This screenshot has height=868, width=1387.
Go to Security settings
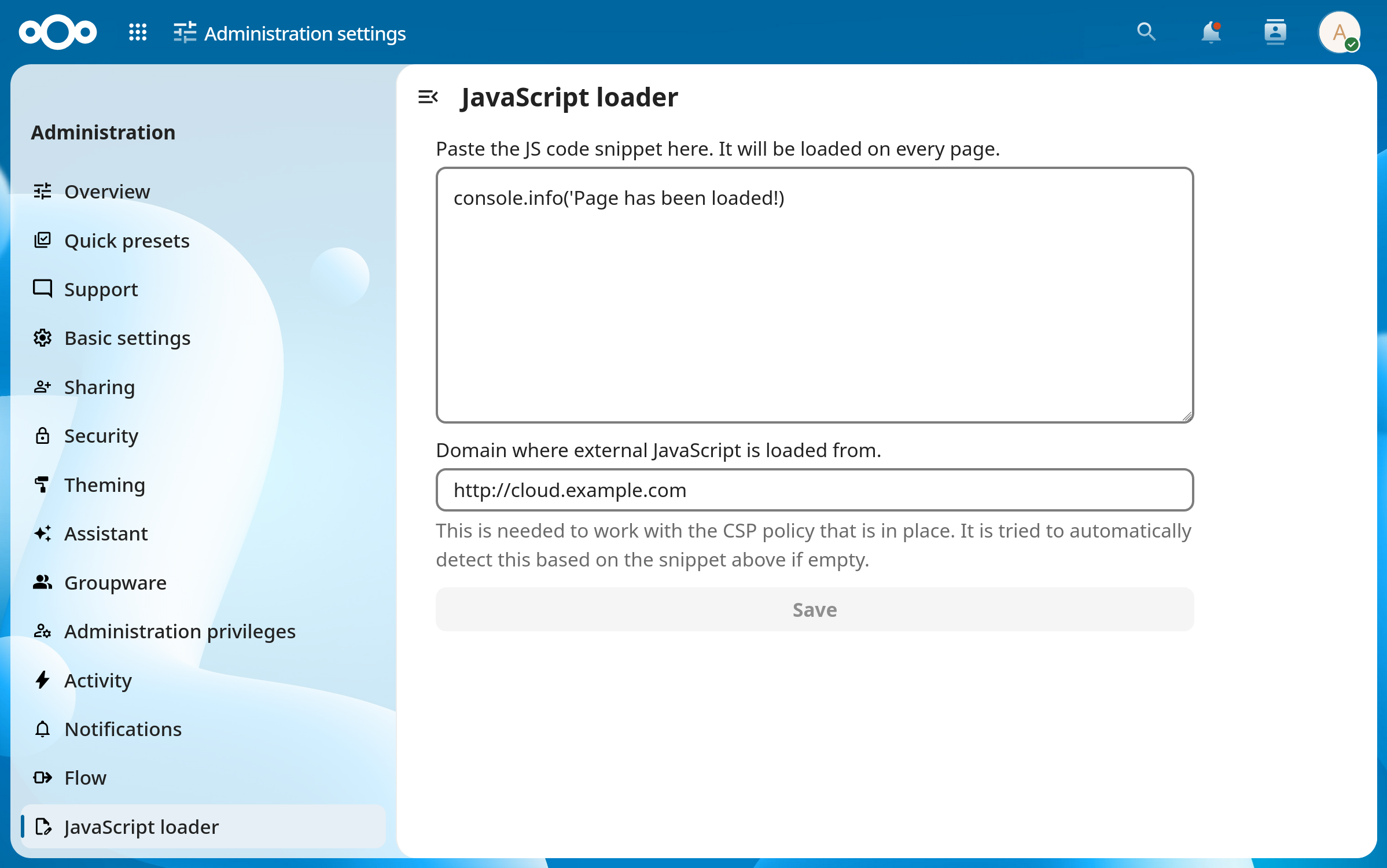click(x=203, y=436)
